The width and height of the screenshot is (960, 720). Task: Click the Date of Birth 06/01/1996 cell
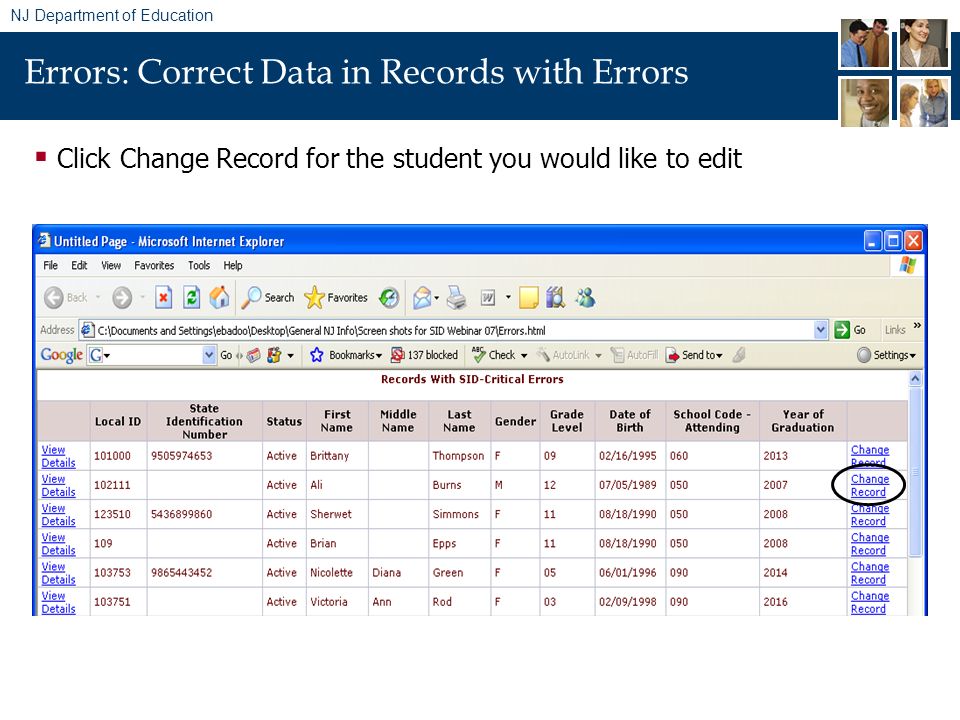point(630,572)
